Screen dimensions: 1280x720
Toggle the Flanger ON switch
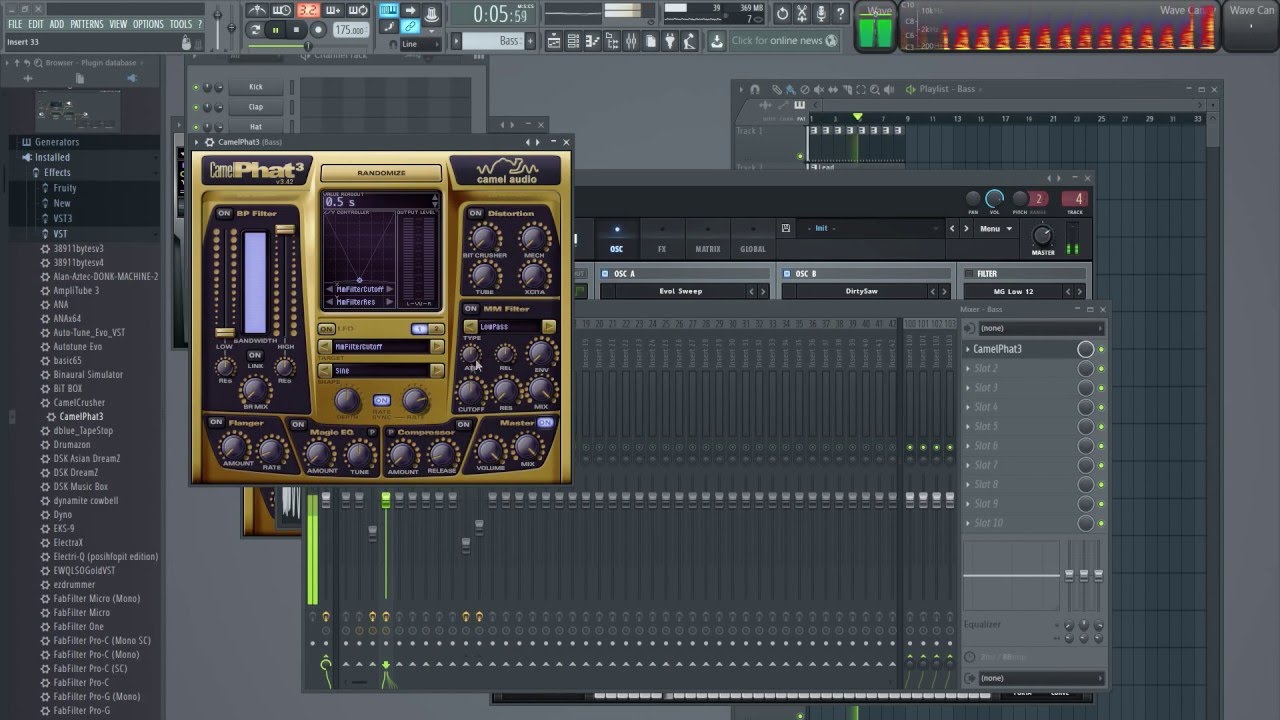(x=216, y=423)
